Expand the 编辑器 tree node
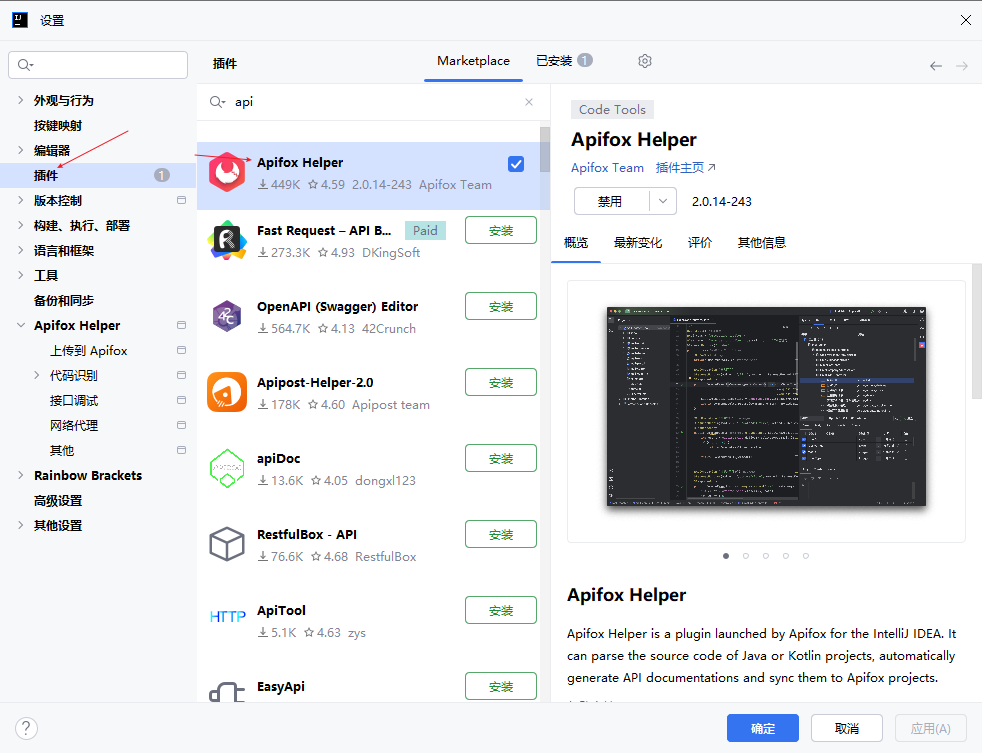982x753 pixels. tap(21, 150)
